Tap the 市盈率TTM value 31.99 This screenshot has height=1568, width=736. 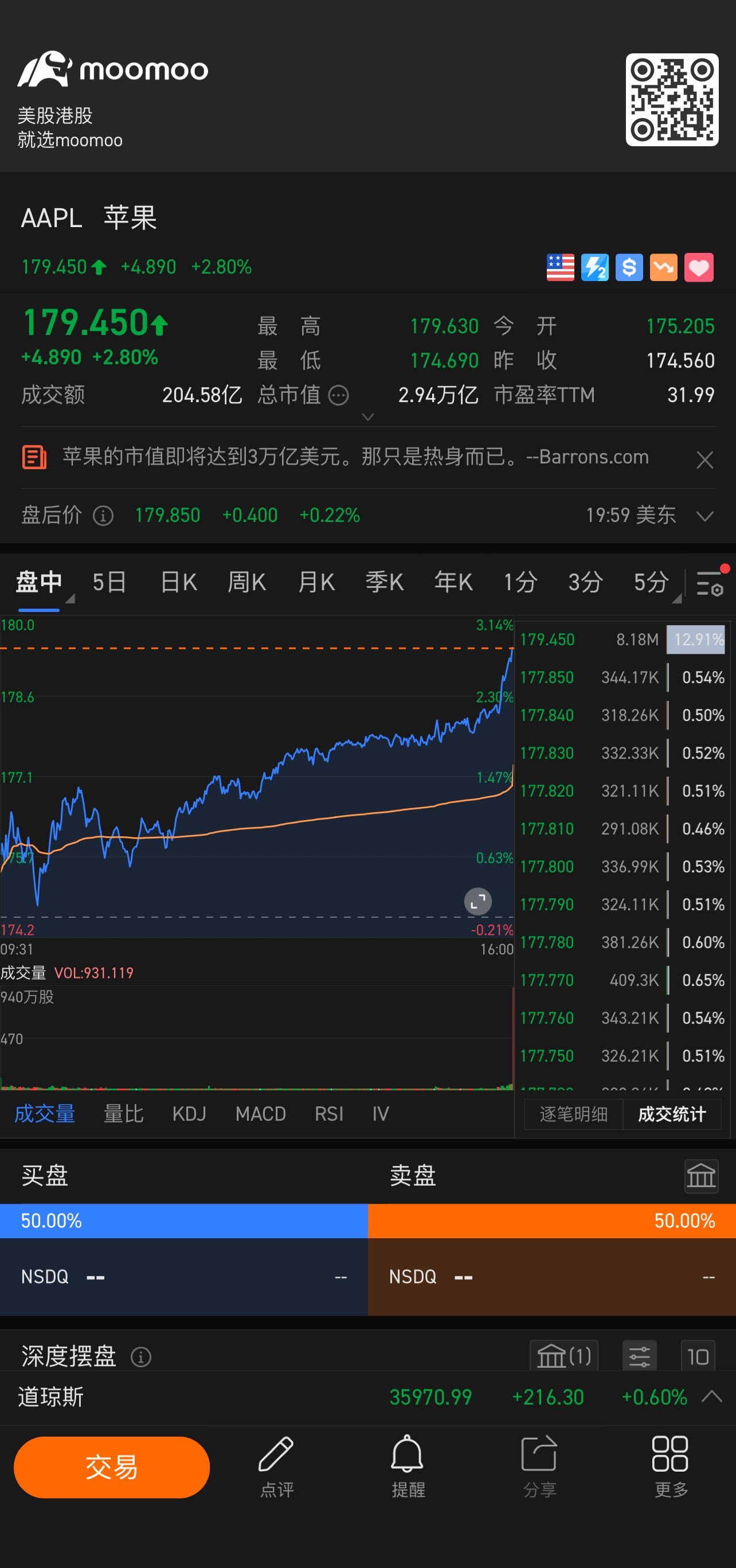point(690,396)
